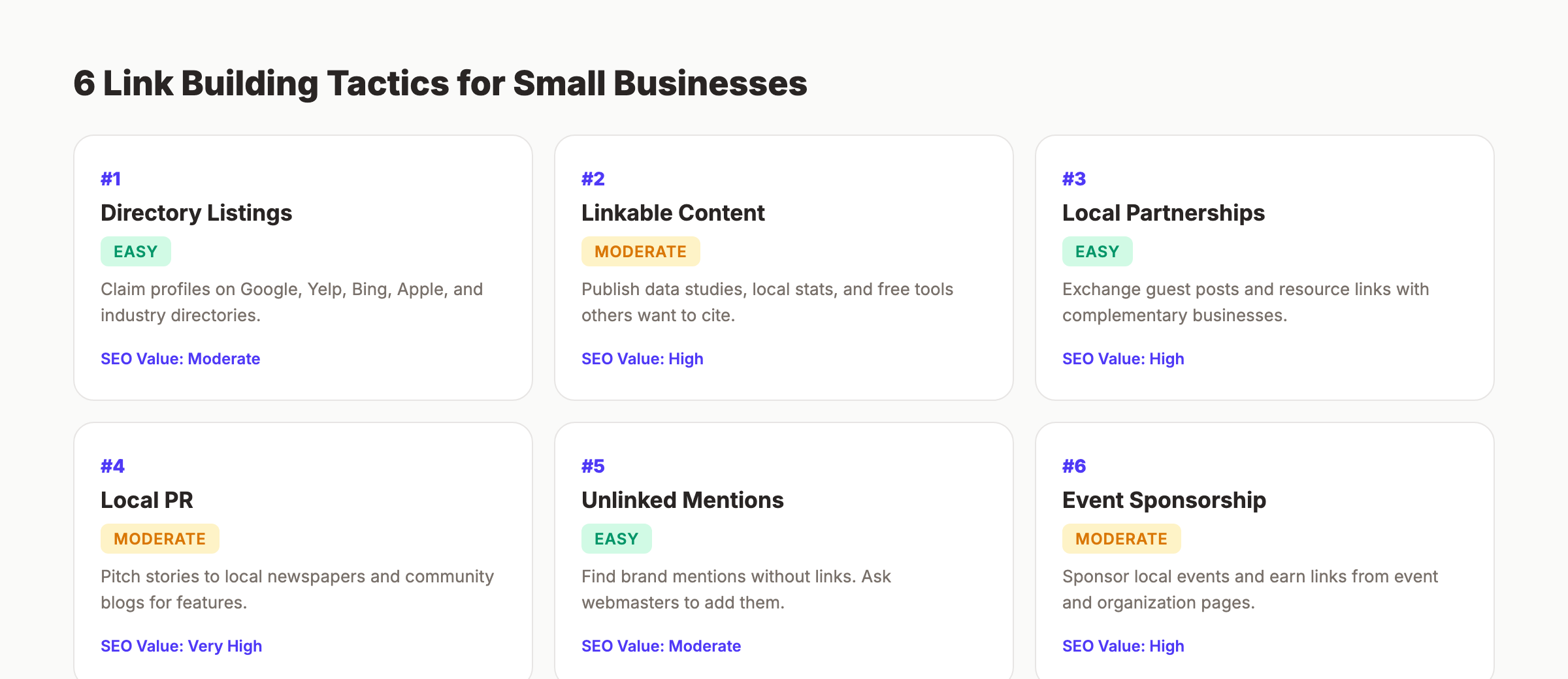Select the Local Partnerships heading
This screenshot has width=1568, height=679.
[x=1163, y=212]
